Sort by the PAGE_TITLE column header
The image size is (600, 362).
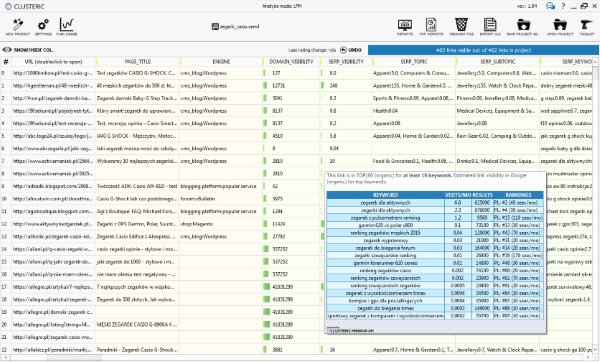(138, 62)
